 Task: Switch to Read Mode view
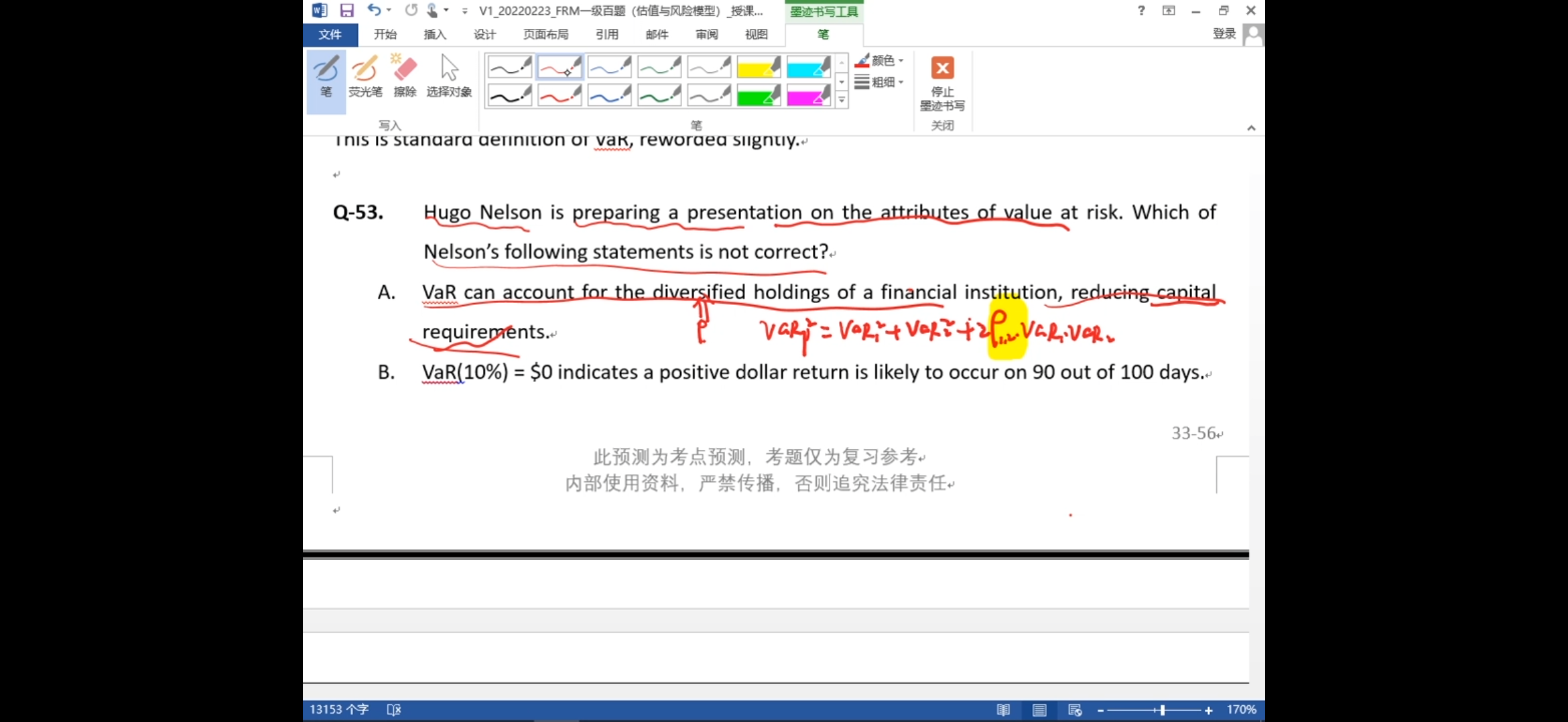click(x=1003, y=710)
